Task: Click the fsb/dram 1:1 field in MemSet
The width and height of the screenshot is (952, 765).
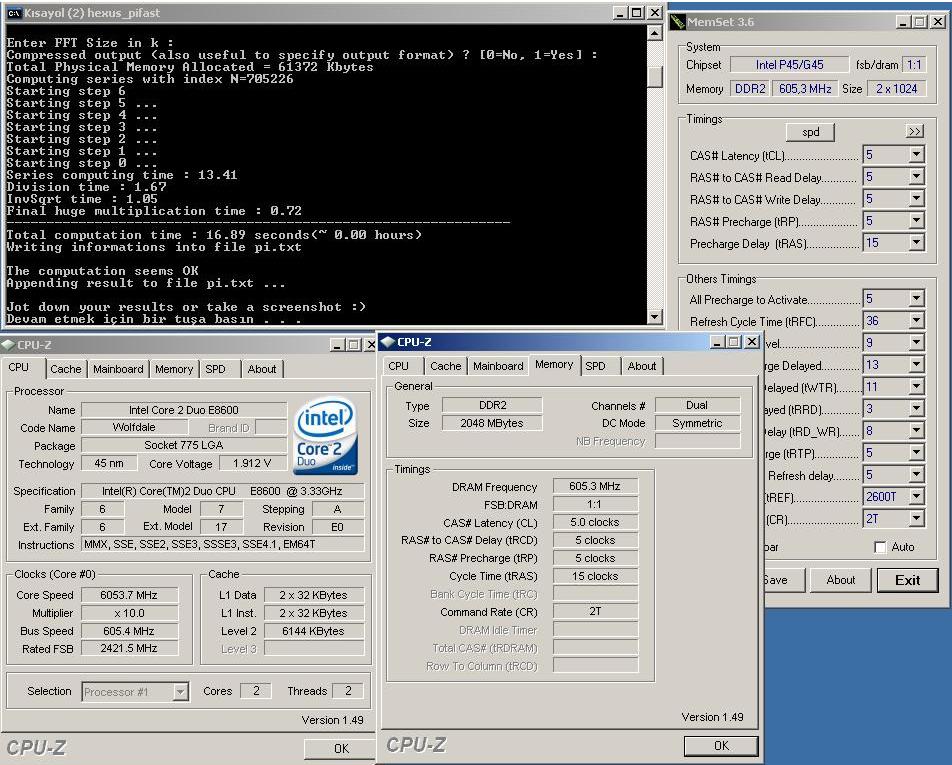Action: click(x=914, y=65)
